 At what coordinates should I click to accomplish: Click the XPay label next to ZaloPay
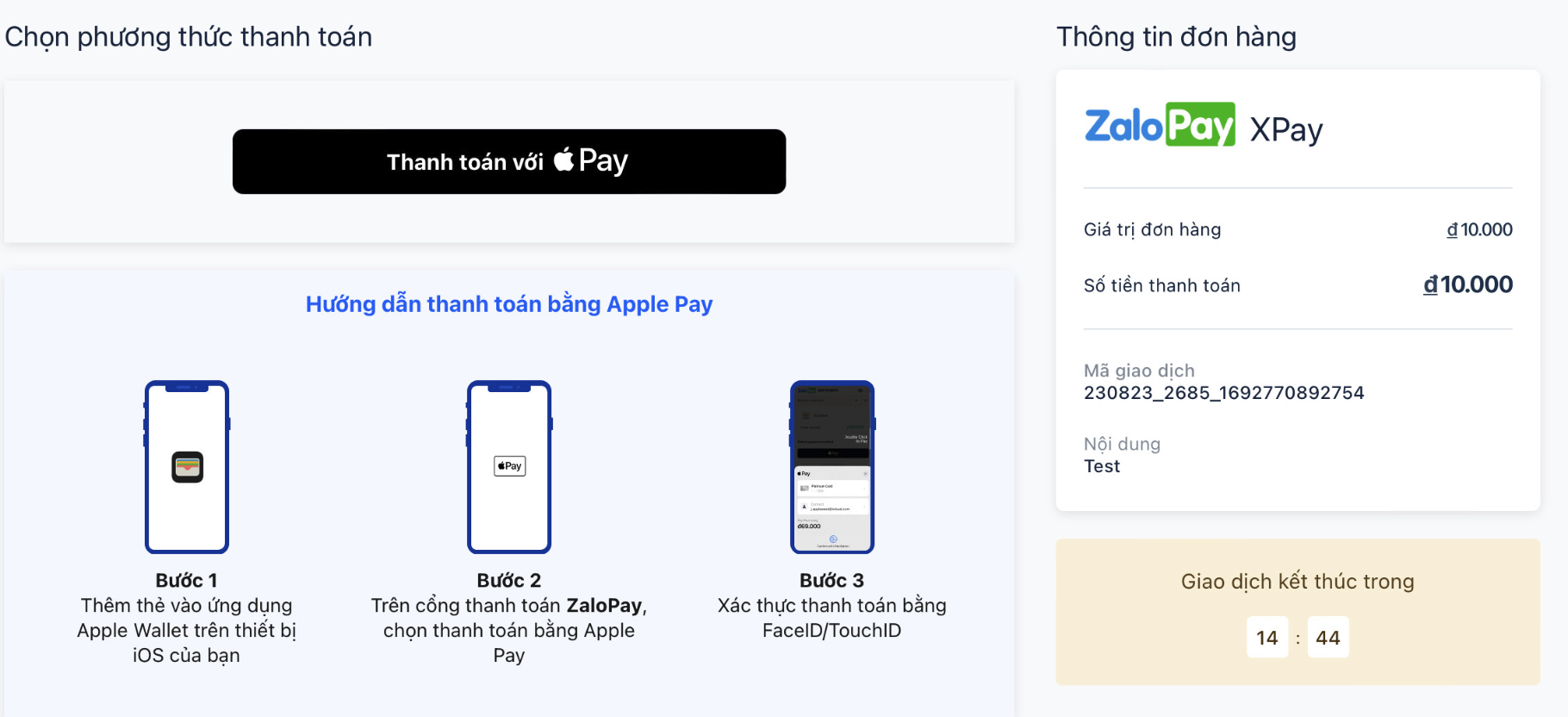[x=1285, y=129]
